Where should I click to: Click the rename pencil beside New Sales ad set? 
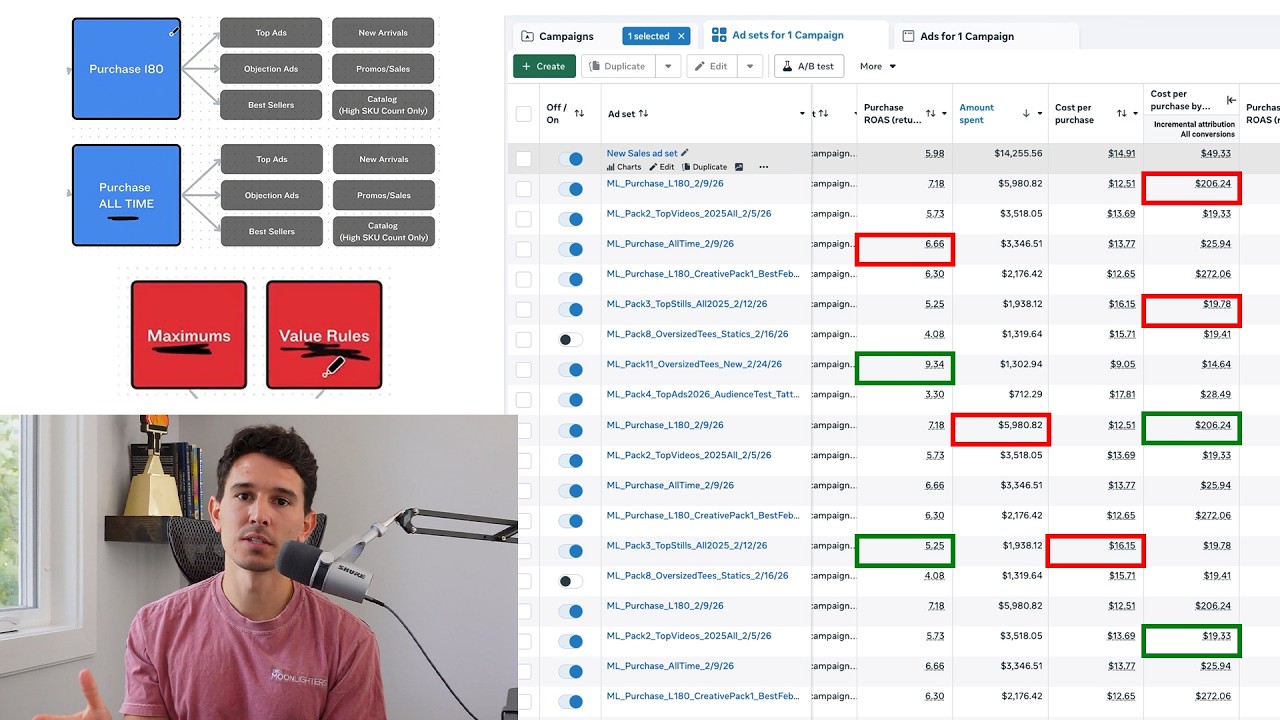[685, 153]
